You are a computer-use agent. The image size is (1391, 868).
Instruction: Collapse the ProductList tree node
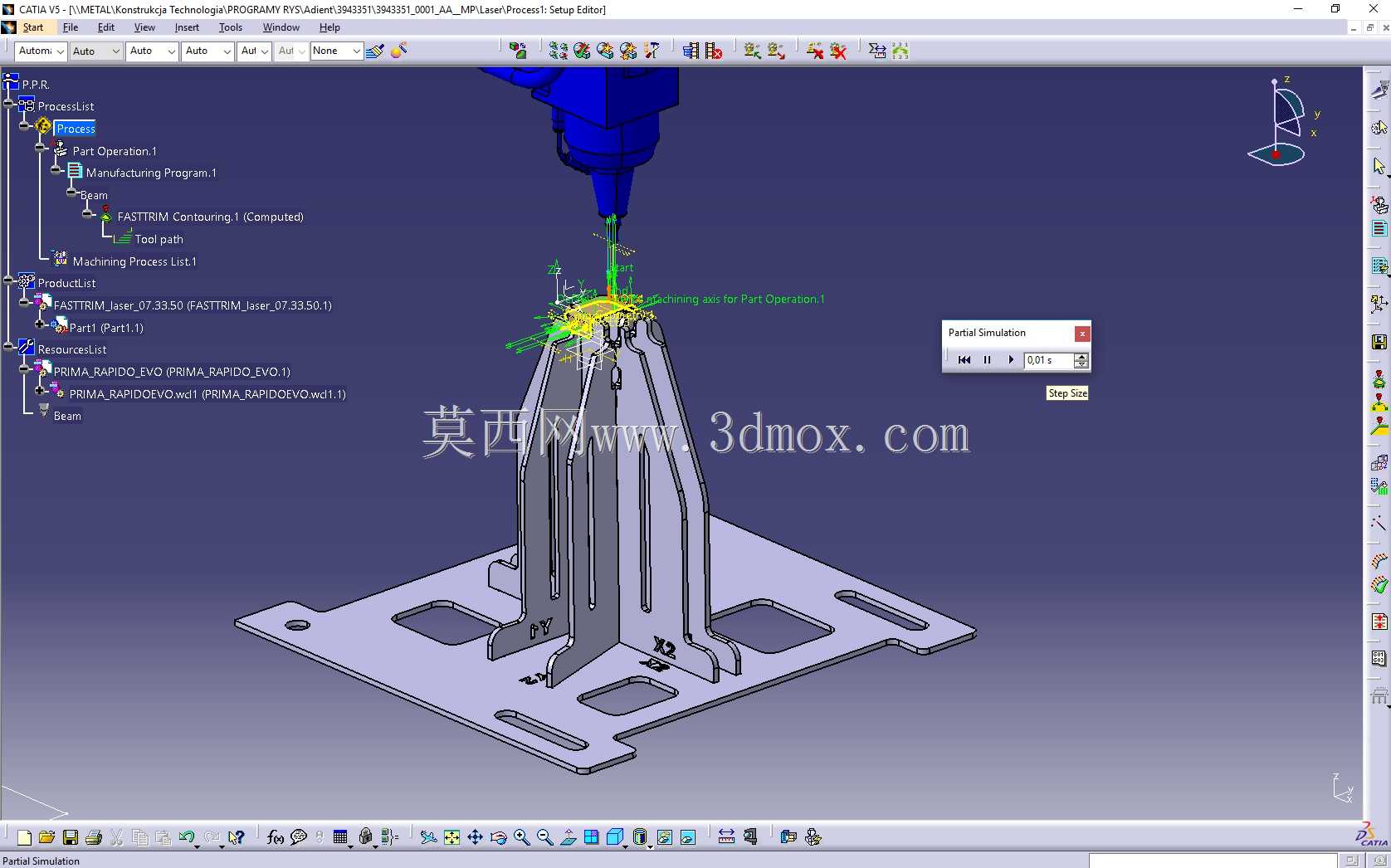point(10,280)
